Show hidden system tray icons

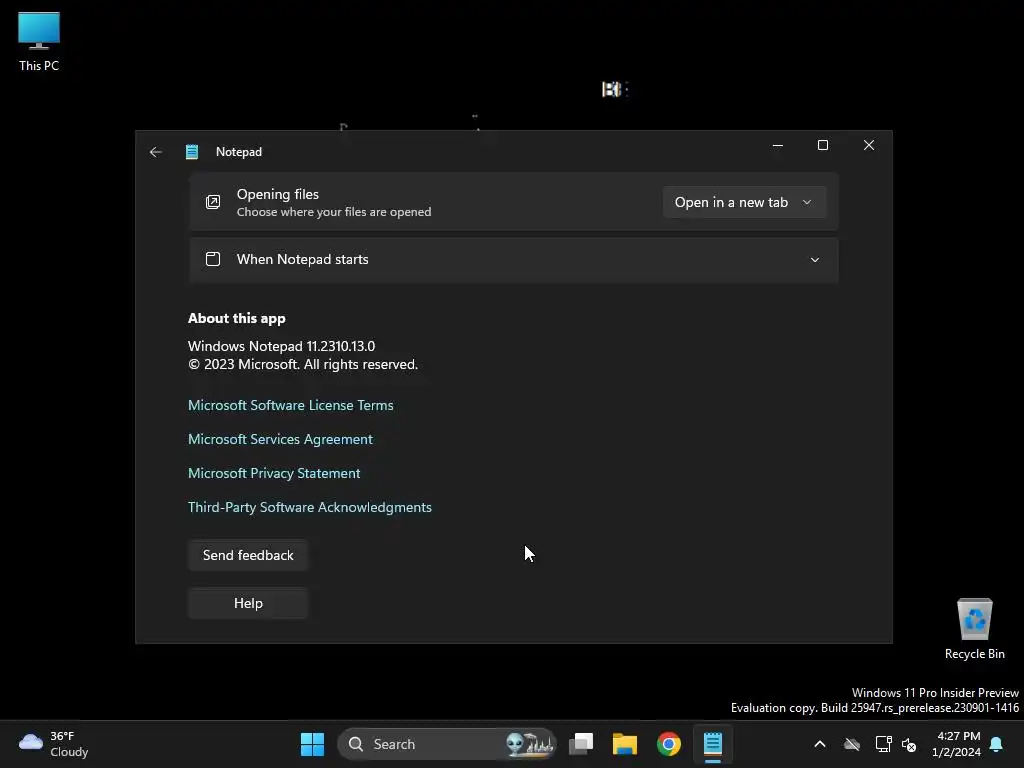point(820,744)
